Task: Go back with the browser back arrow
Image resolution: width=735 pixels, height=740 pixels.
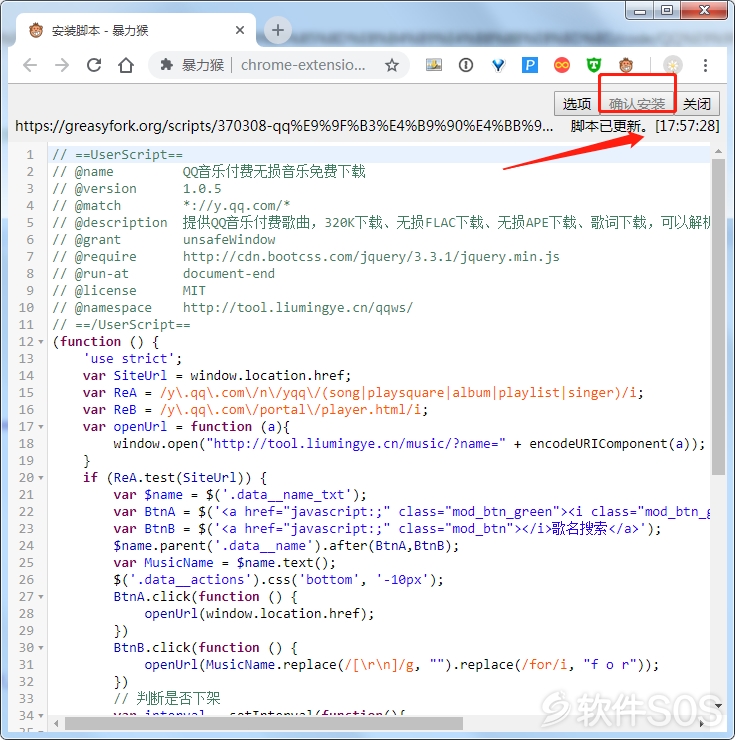Action: click(30, 65)
